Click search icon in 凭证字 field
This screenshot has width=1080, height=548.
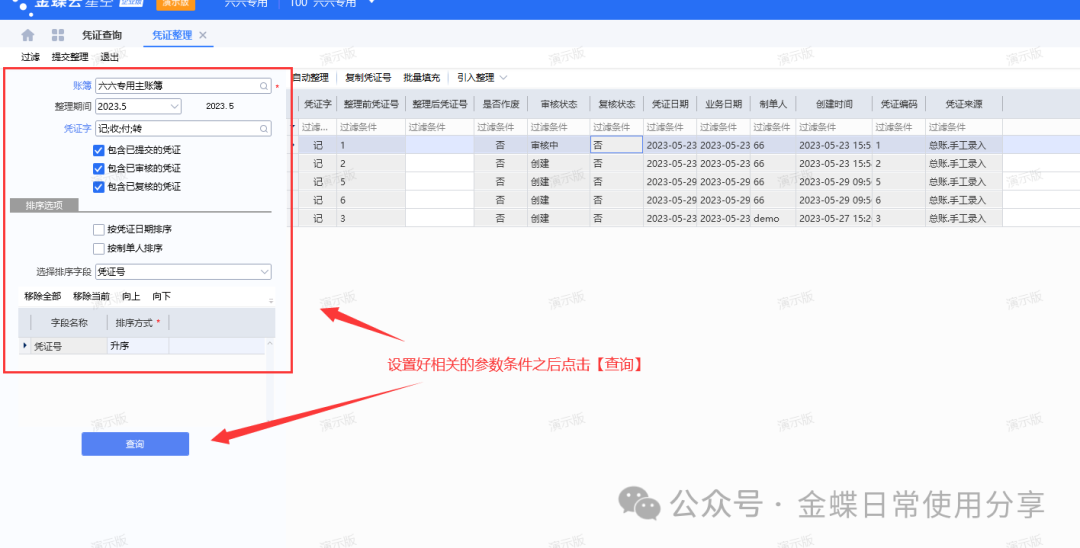pos(264,128)
